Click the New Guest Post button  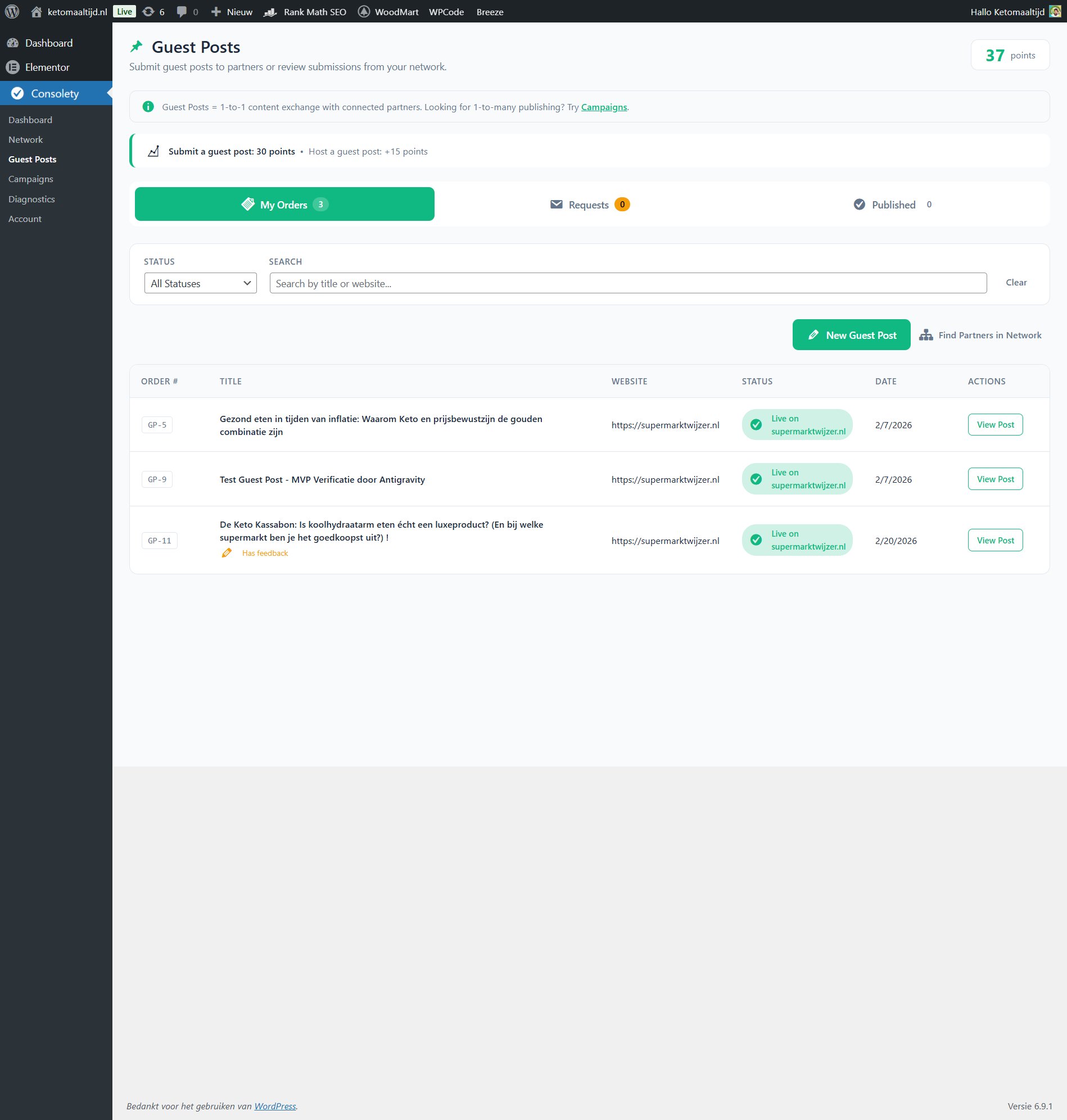click(852, 335)
